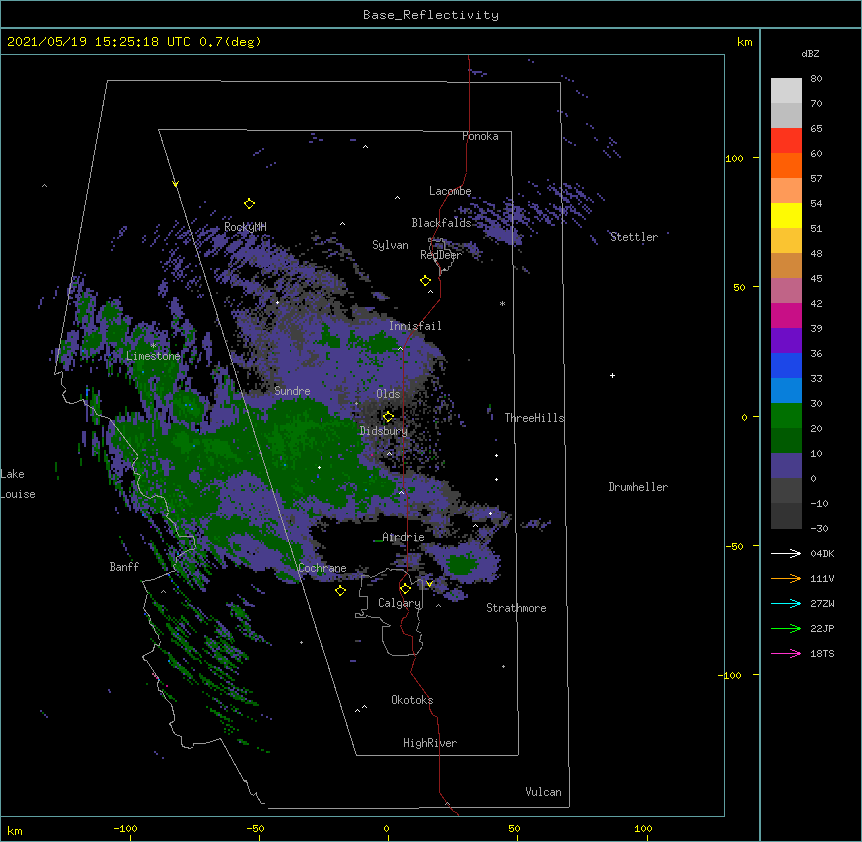Select the 42 dBZ magenta swatch
The image size is (862, 842).
pyautogui.click(x=786, y=315)
